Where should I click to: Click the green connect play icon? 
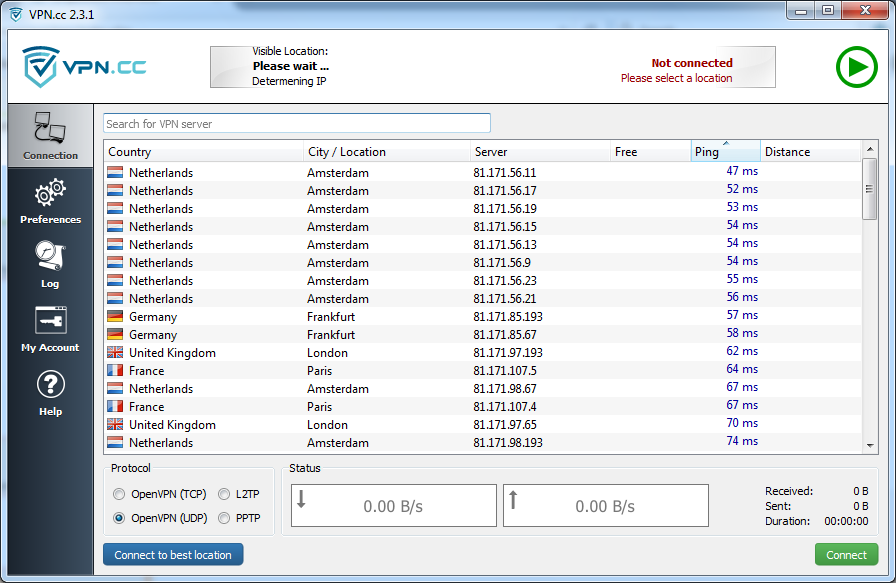point(857,67)
